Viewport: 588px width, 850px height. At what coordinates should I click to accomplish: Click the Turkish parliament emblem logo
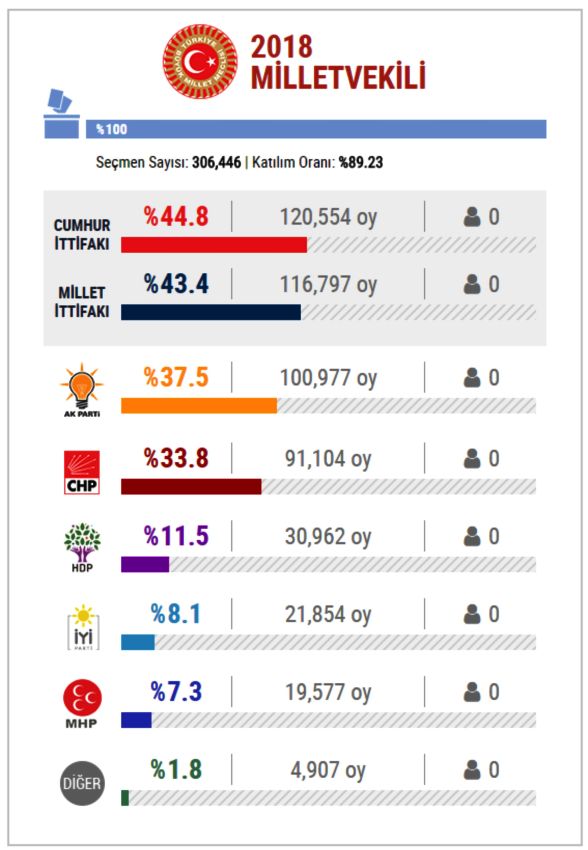[x=201, y=61]
